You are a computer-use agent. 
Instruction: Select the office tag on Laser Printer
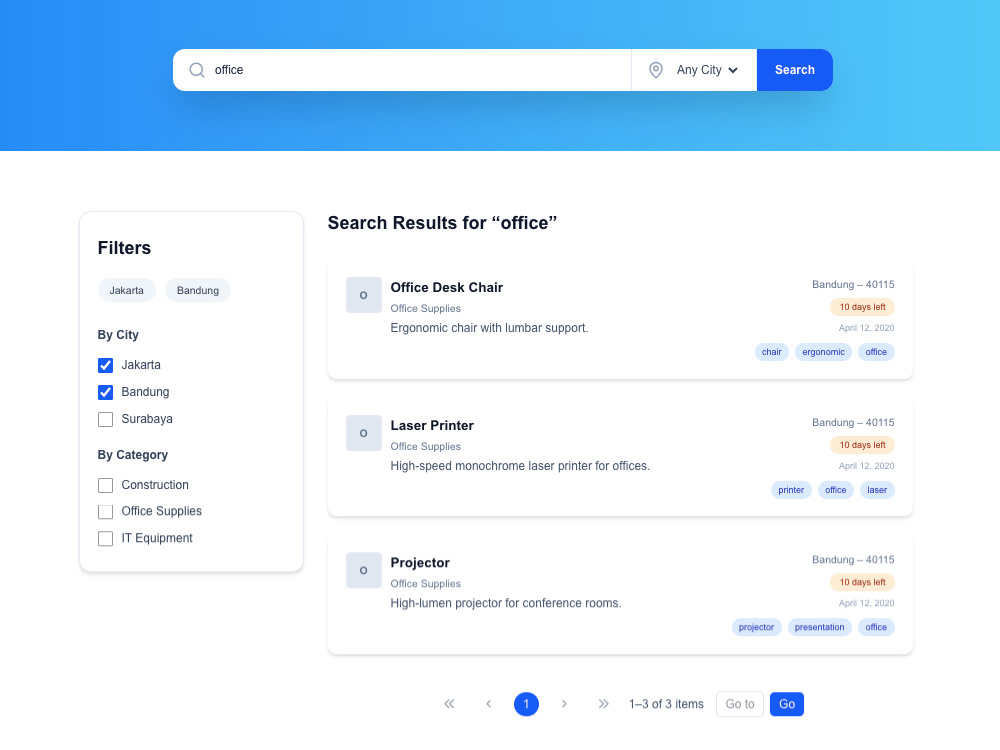[835, 490]
